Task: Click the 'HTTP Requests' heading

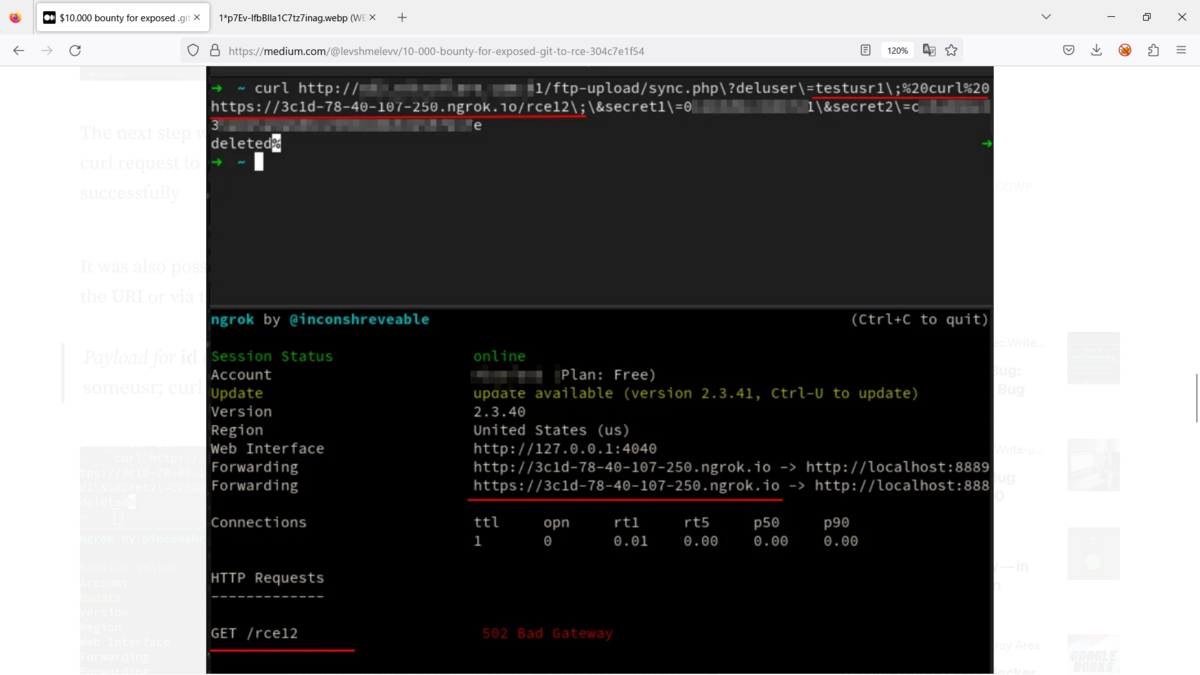Action: pyautogui.click(x=267, y=578)
